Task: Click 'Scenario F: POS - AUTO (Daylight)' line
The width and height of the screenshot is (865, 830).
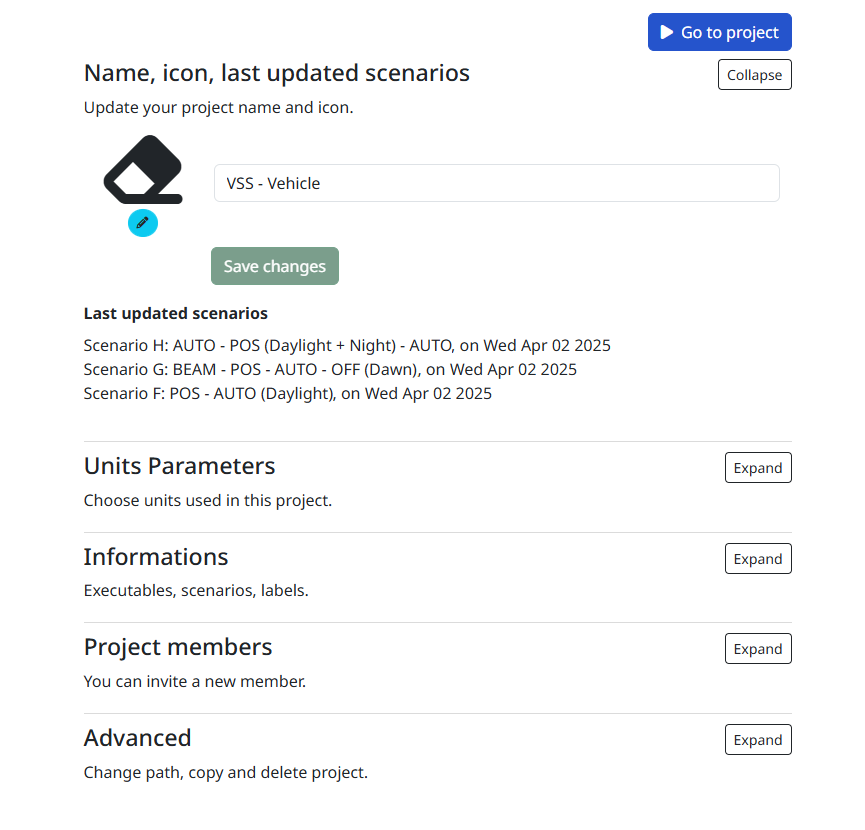Action: click(x=287, y=394)
